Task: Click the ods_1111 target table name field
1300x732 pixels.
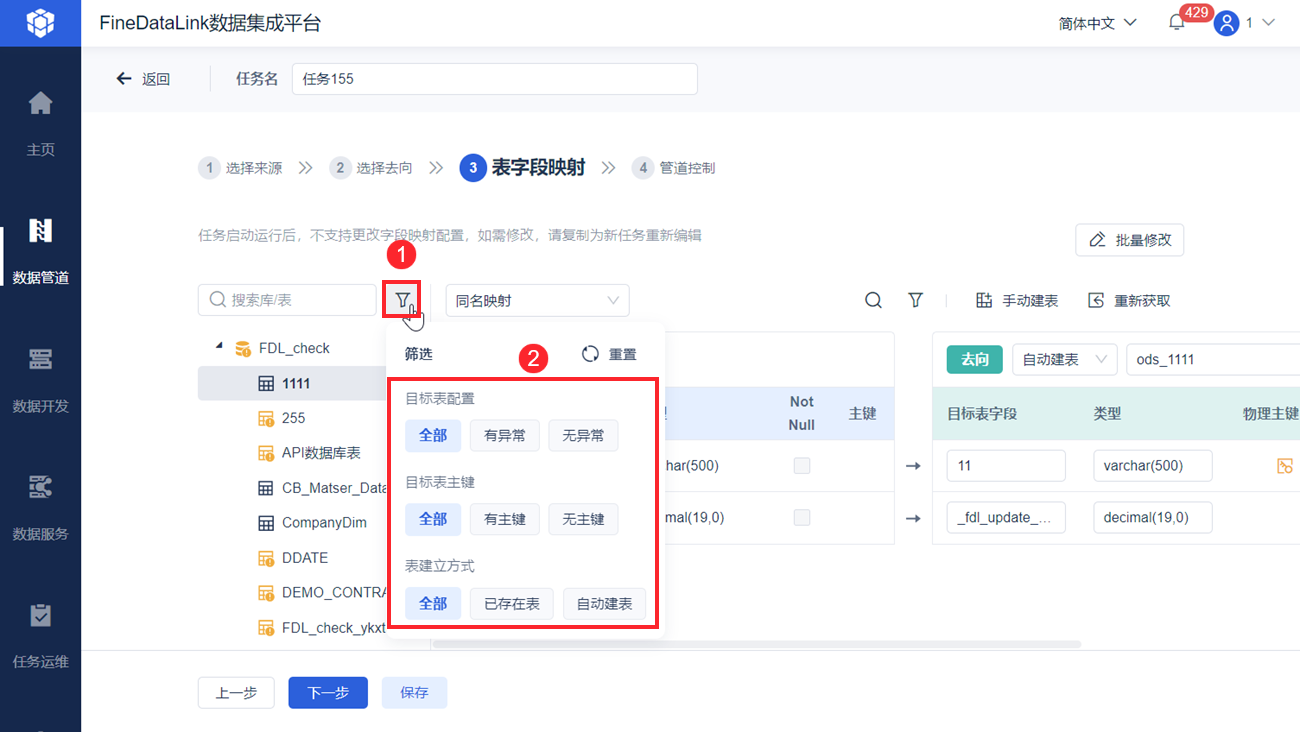Action: coord(1213,359)
